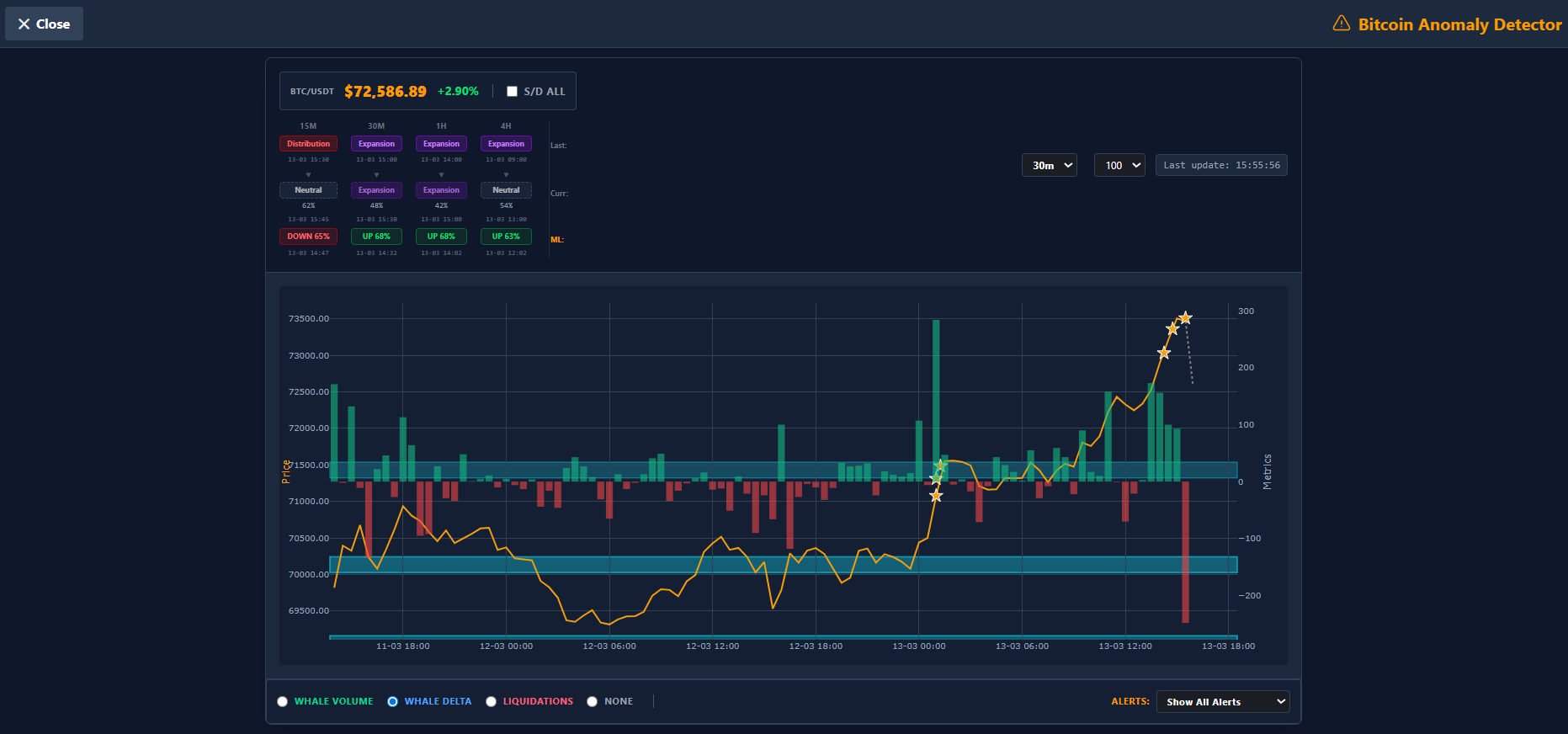The image size is (1568, 734).
Task: Click the down arrow under 1H Expansion
Action: pyautogui.click(x=441, y=175)
